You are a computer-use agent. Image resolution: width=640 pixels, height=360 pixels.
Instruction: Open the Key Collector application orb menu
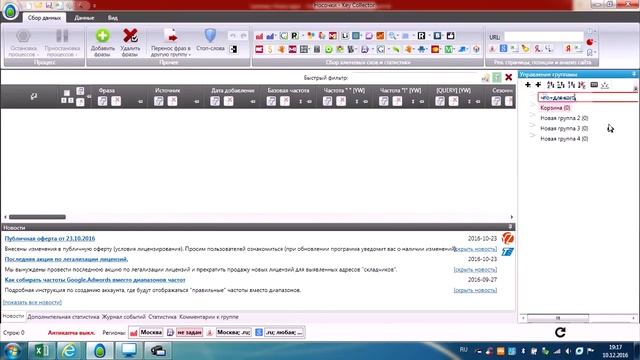click(x=10, y=11)
